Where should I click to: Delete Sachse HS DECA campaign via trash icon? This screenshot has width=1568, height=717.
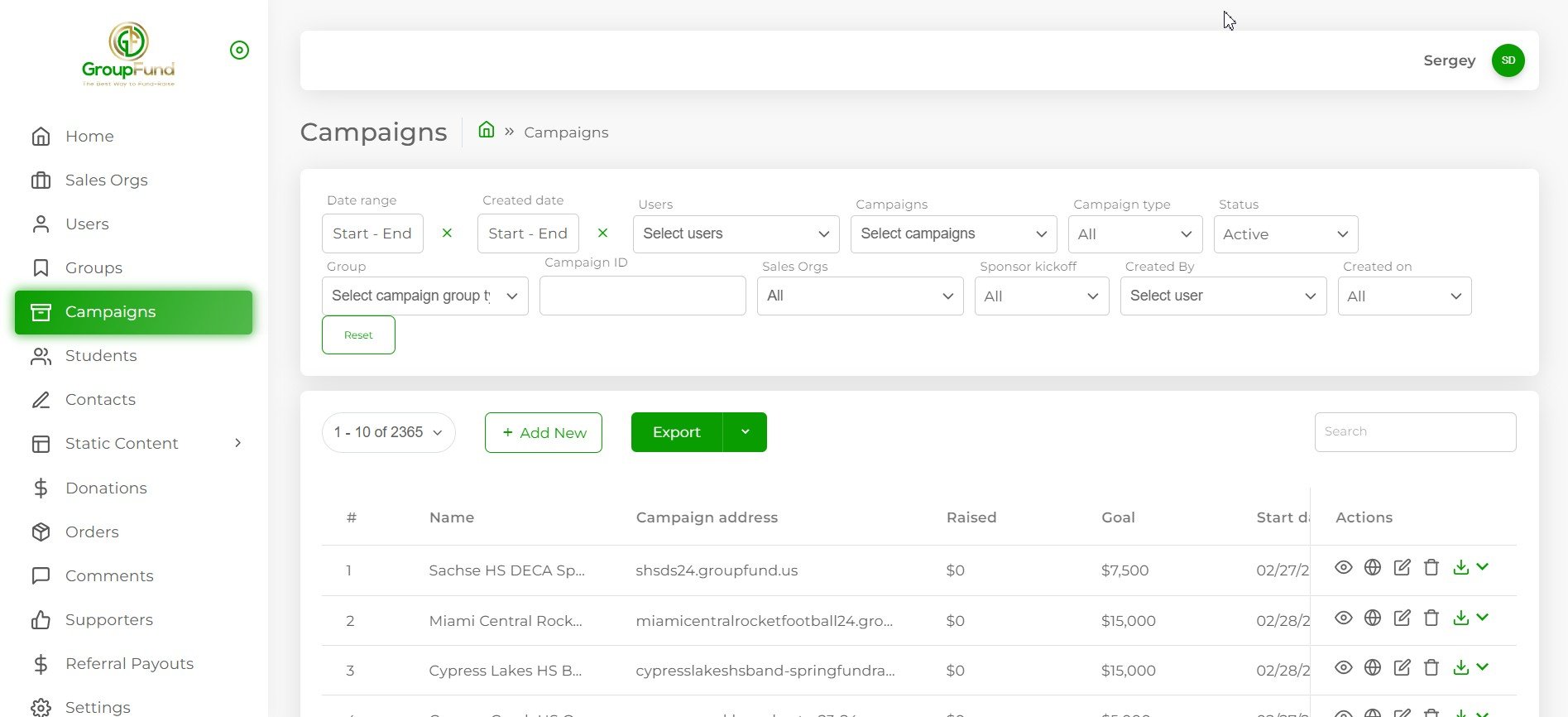pyautogui.click(x=1431, y=568)
